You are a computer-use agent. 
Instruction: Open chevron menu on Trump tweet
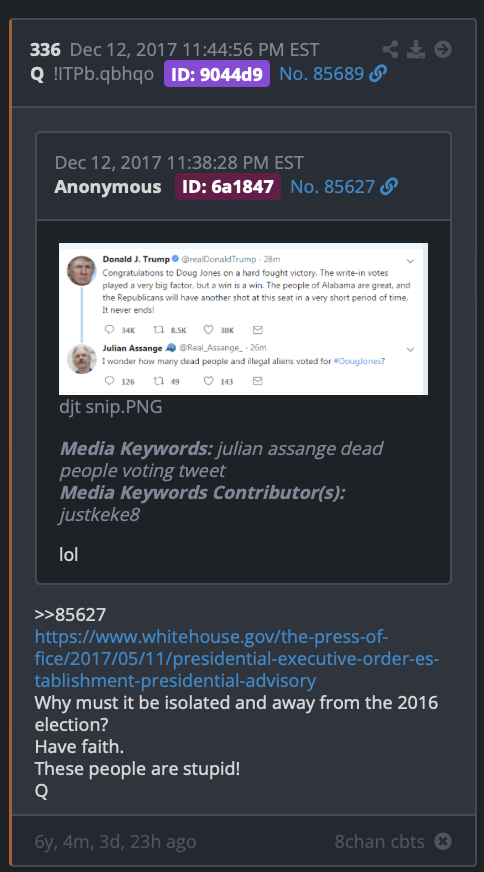pyautogui.click(x=410, y=260)
